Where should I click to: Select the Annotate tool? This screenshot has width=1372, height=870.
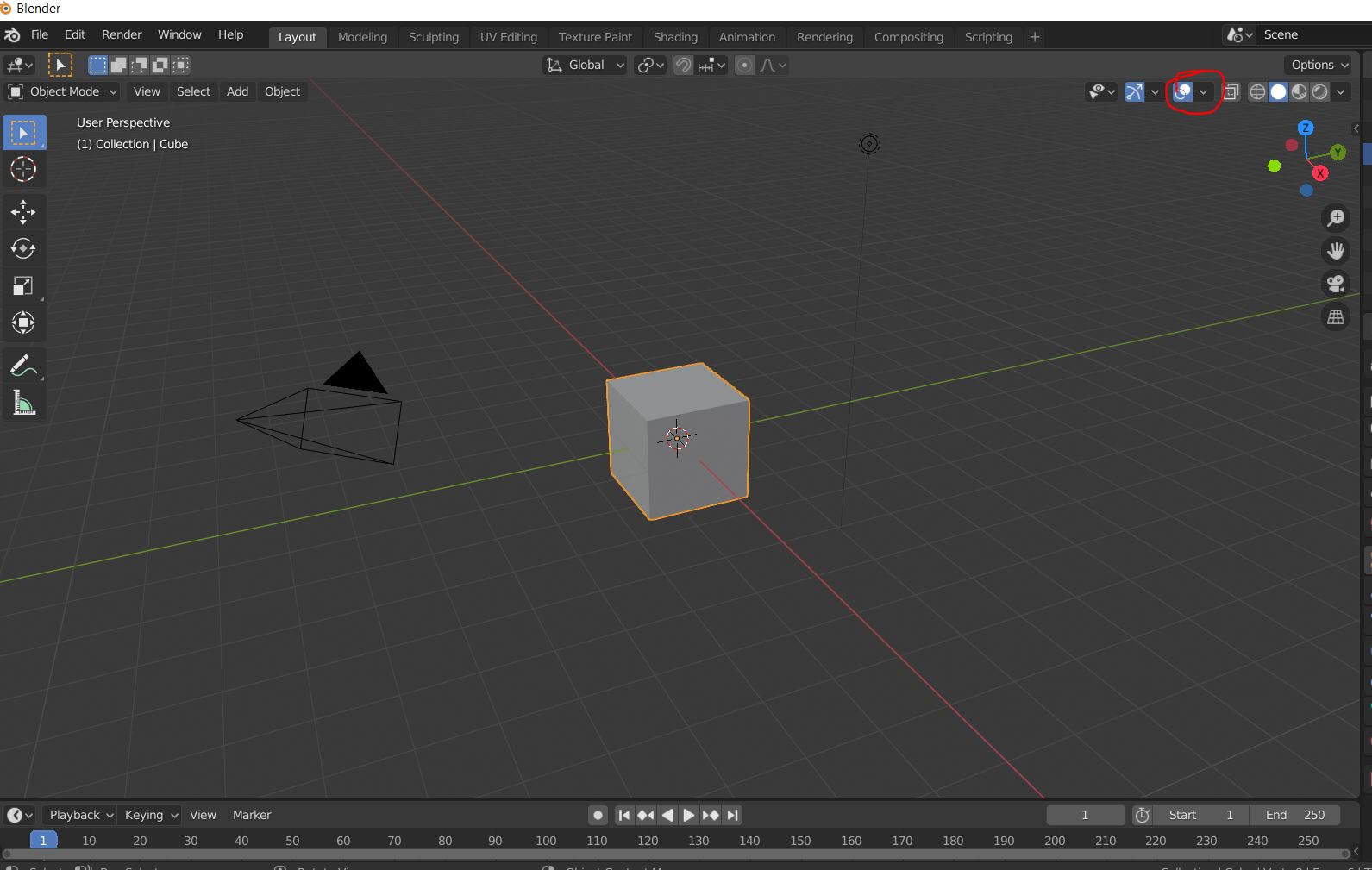point(23,366)
